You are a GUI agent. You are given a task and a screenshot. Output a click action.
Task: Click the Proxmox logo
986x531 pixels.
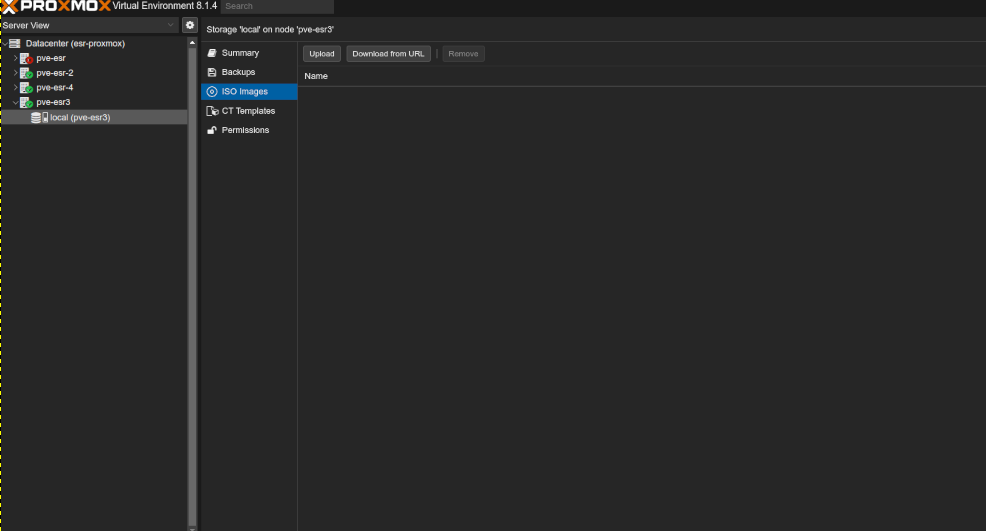pyautogui.click(x=54, y=6)
